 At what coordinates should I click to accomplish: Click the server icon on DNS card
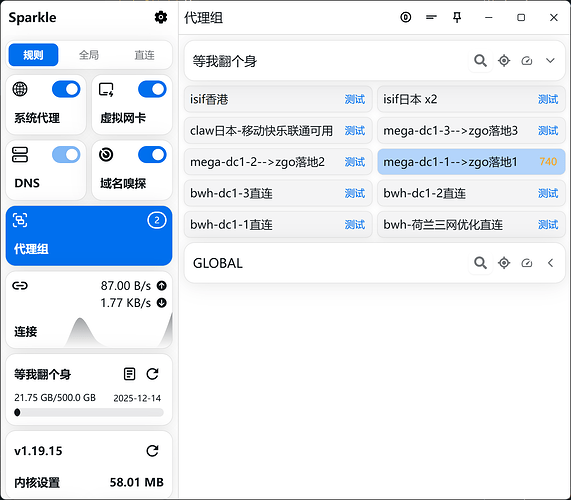tap(20, 154)
